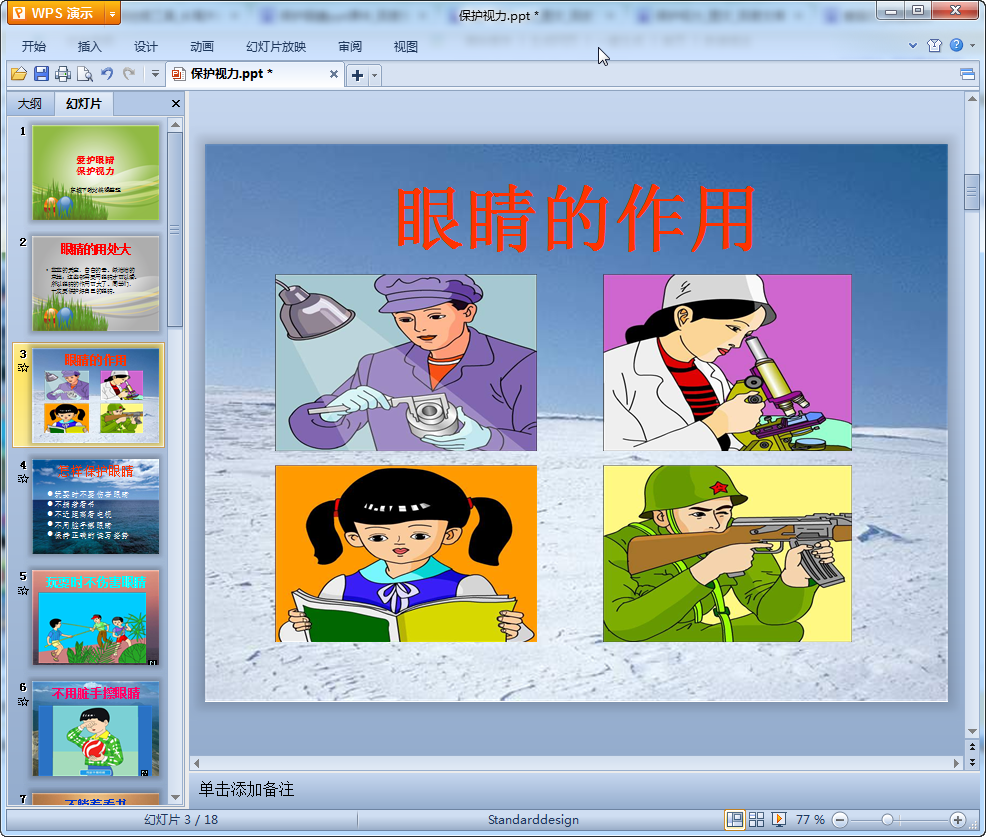Collapse ribbon using the chevron arrow

(x=913, y=45)
